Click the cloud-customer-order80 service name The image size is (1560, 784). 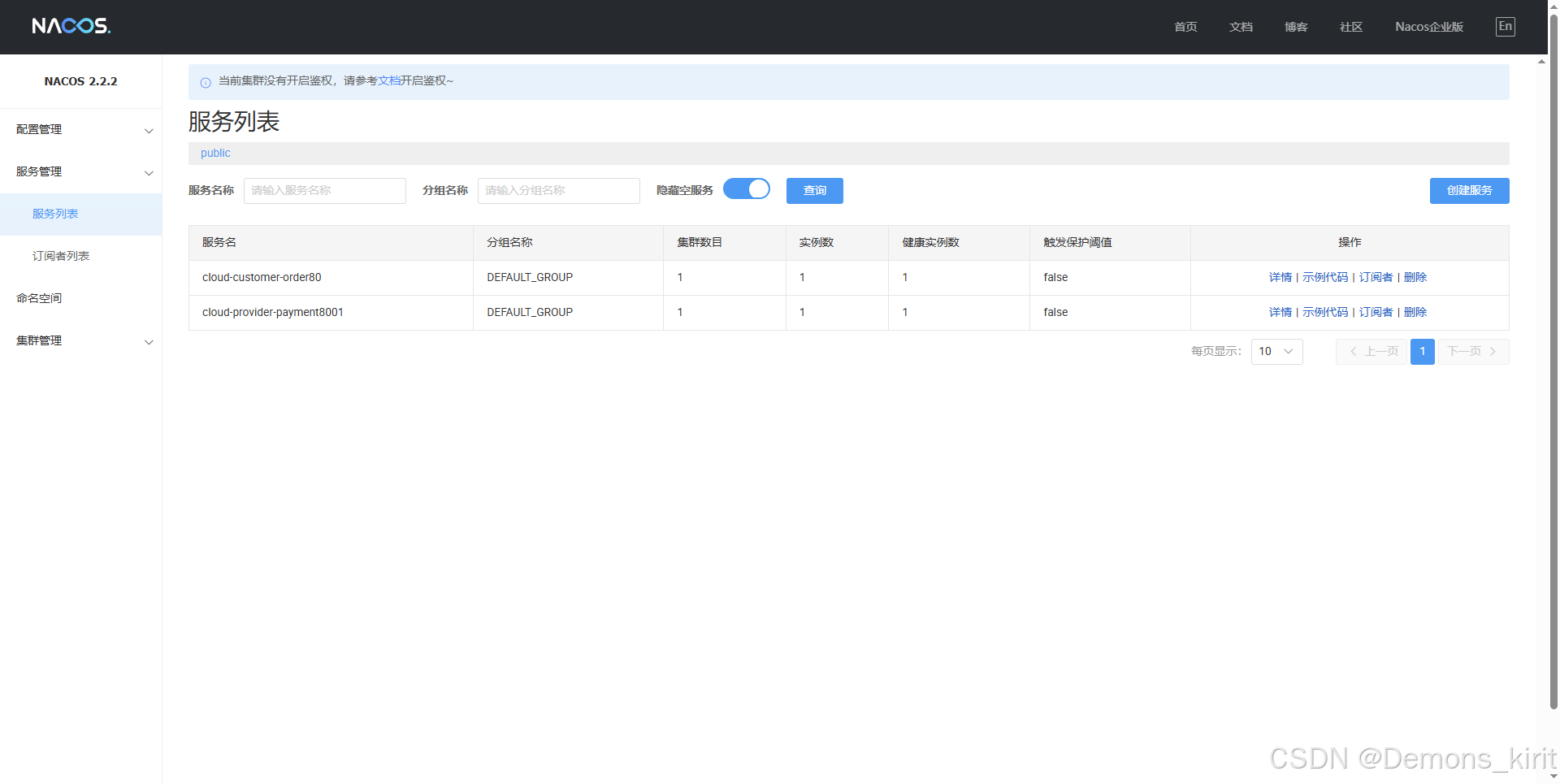click(262, 278)
